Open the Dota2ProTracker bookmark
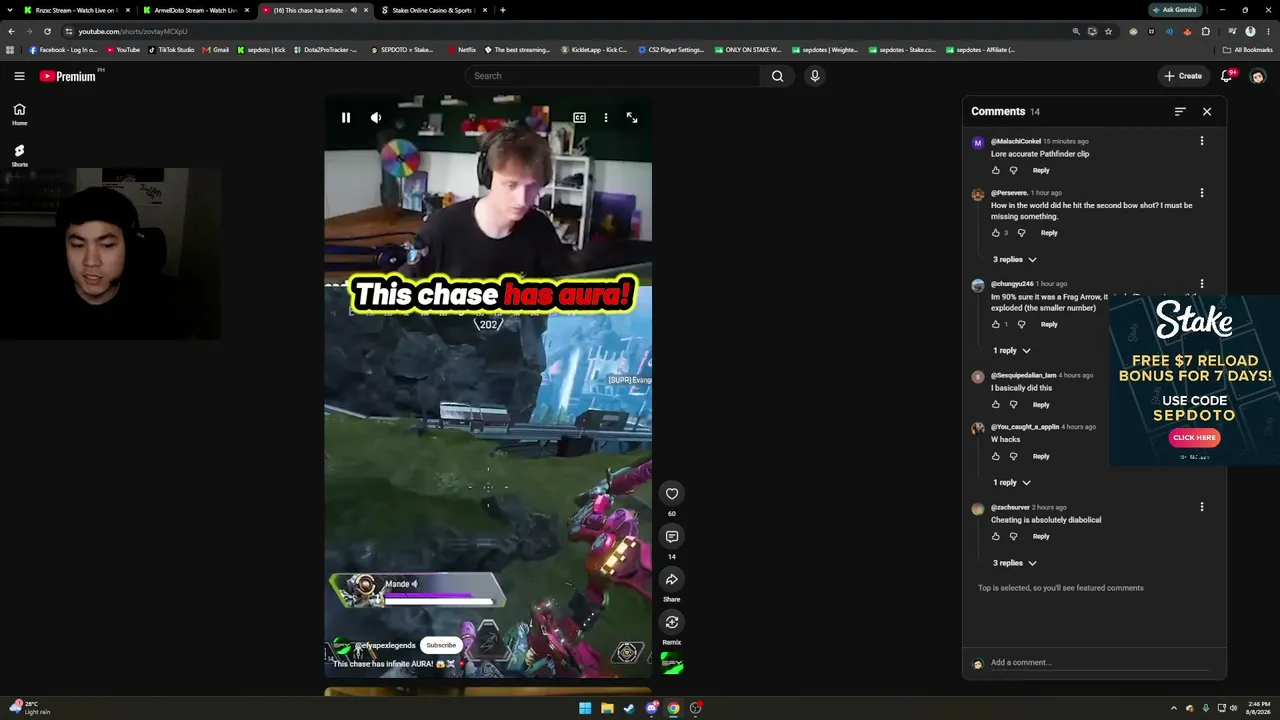 (x=325, y=50)
